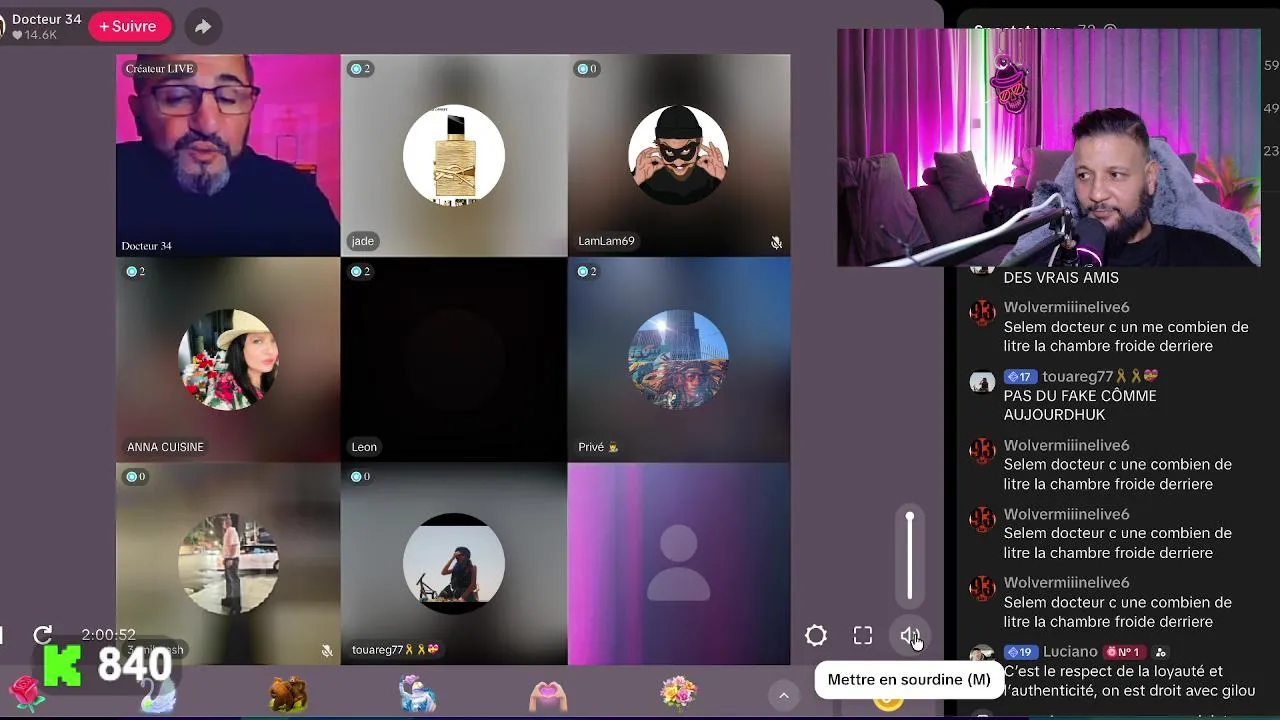
Task: Click the Créateur LIVE label
Action: pos(159,69)
